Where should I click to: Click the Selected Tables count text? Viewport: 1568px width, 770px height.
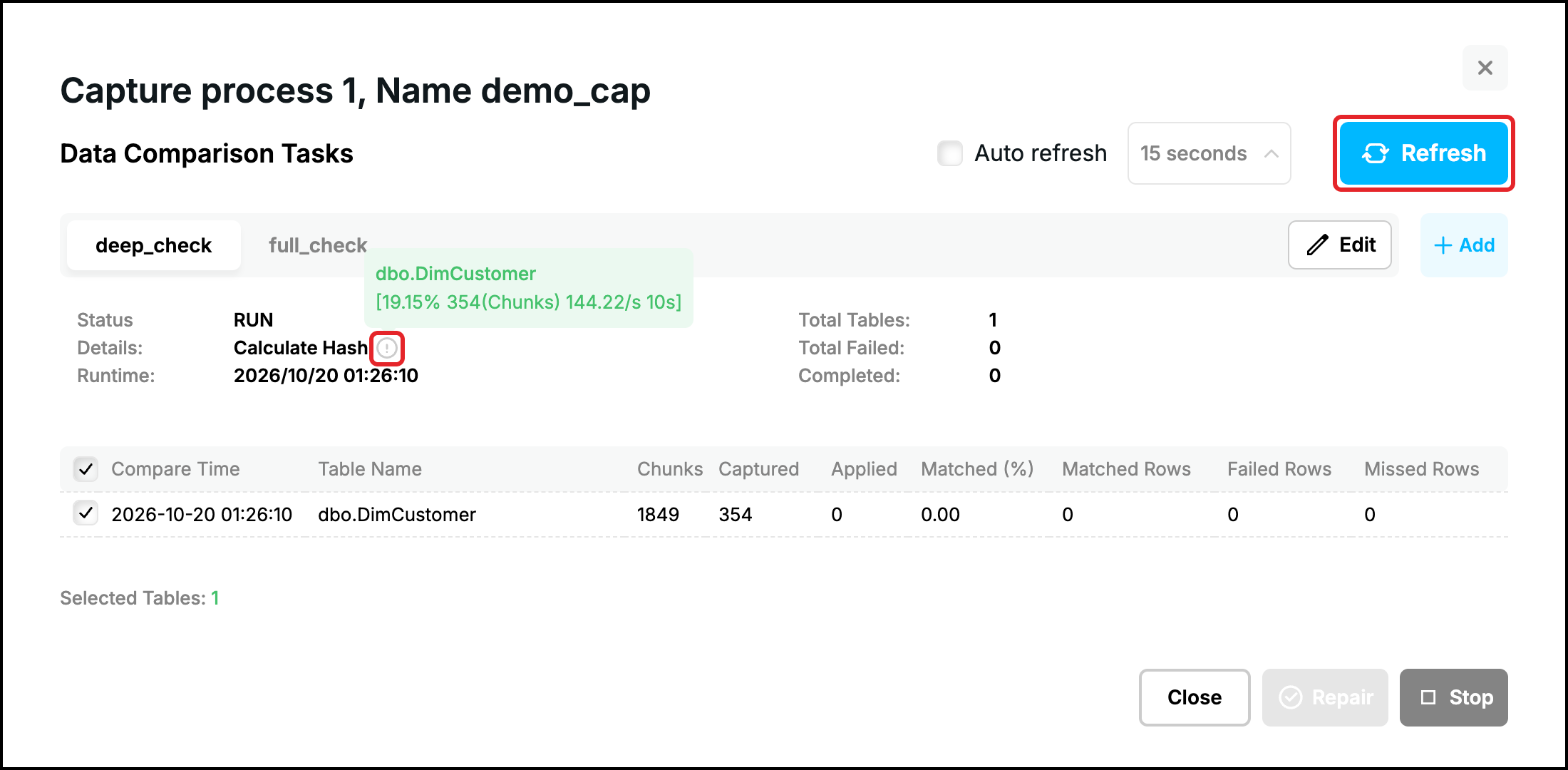(139, 598)
